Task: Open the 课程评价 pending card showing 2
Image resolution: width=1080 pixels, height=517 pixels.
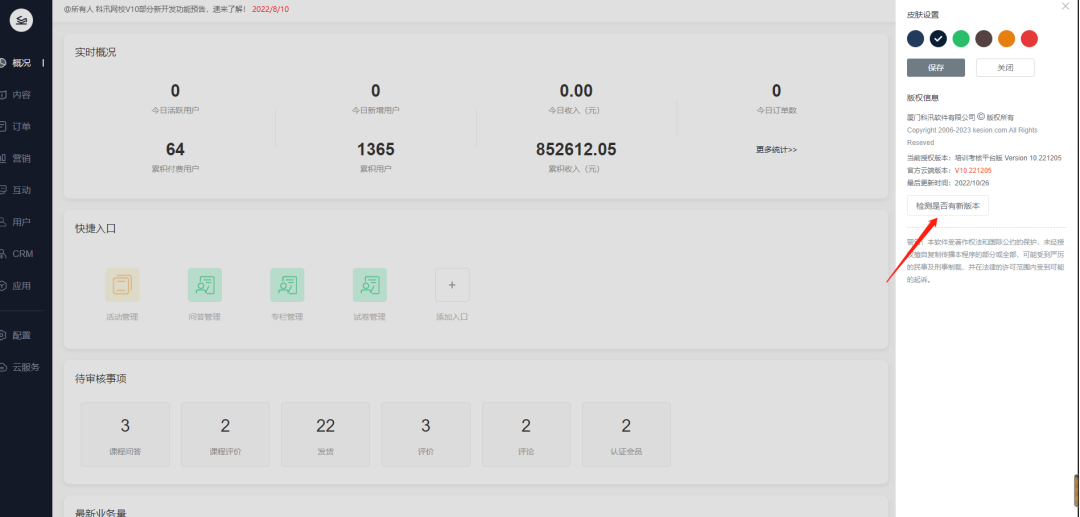Action: pyautogui.click(x=225, y=434)
